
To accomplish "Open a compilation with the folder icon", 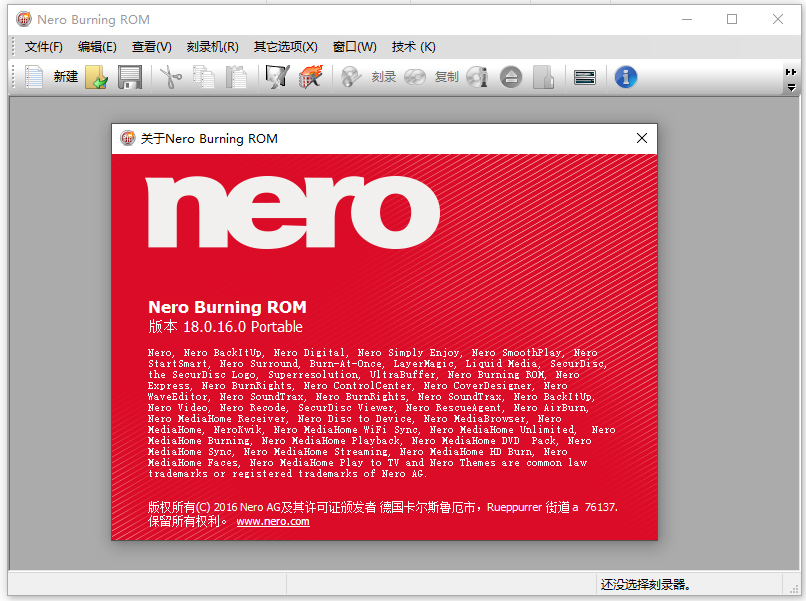I will (x=97, y=77).
